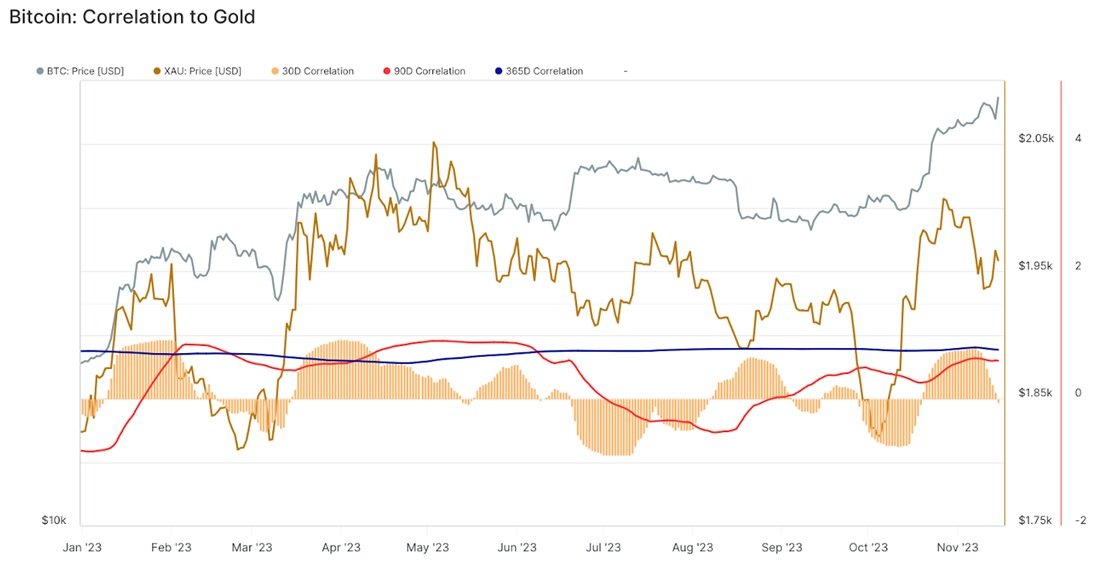Click the red 90D Correlation legend dot
Viewport: 1100px width, 562px height.
[x=387, y=71]
